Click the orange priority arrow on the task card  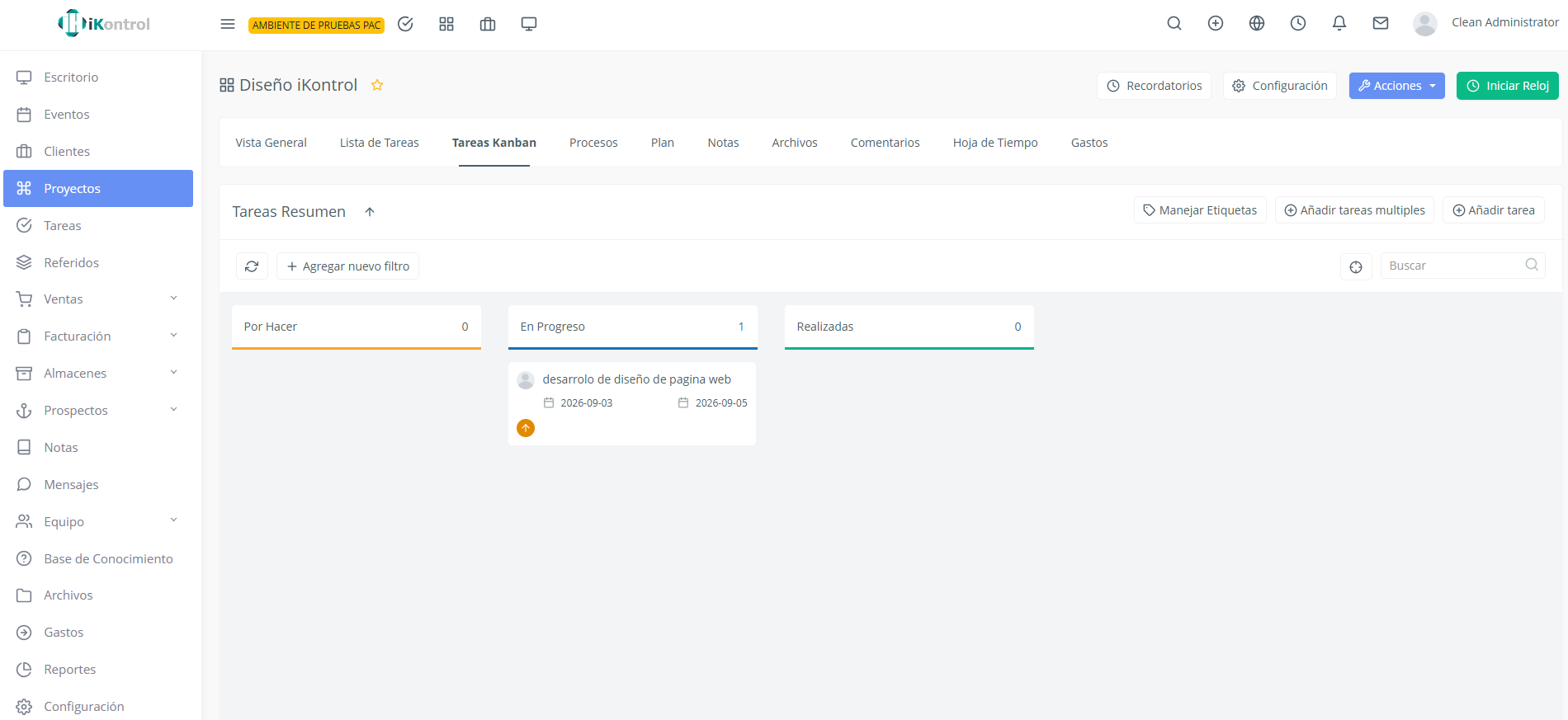[526, 428]
